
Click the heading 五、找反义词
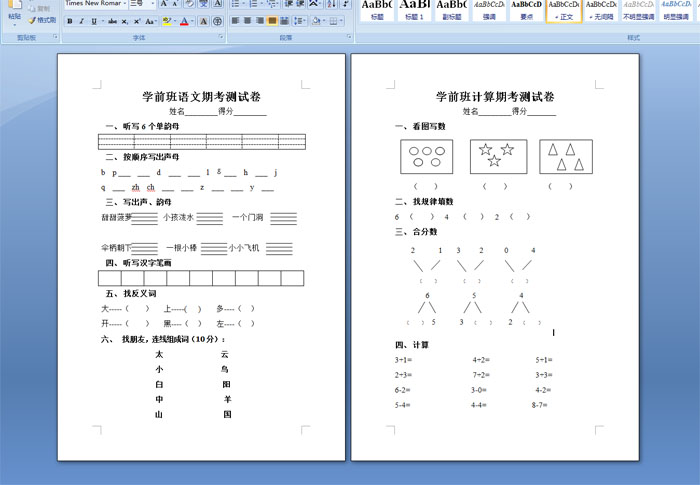[131, 293]
